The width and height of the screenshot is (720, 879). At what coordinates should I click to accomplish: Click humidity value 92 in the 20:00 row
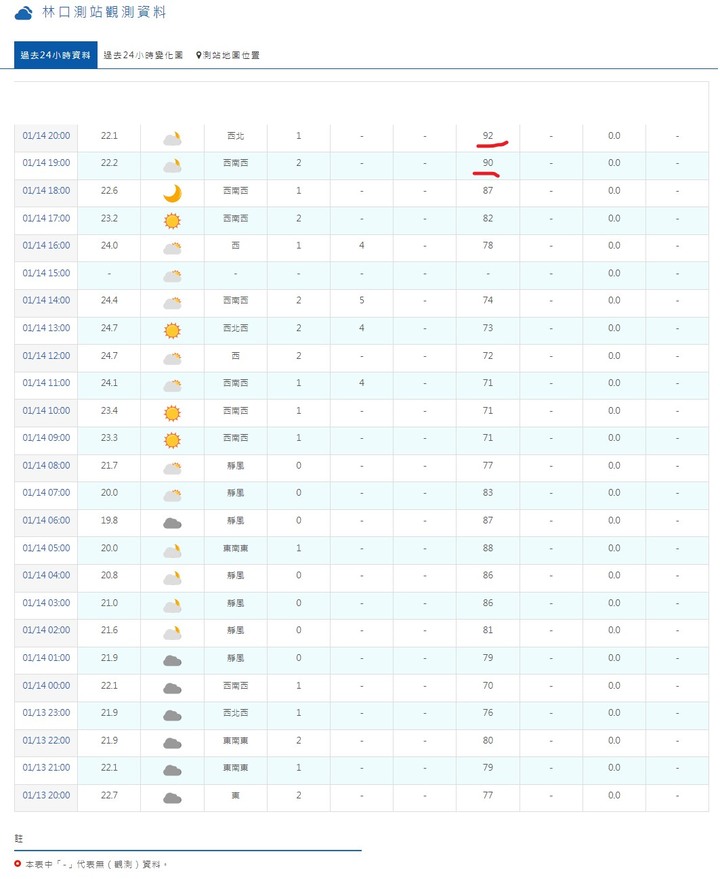coord(488,136)
